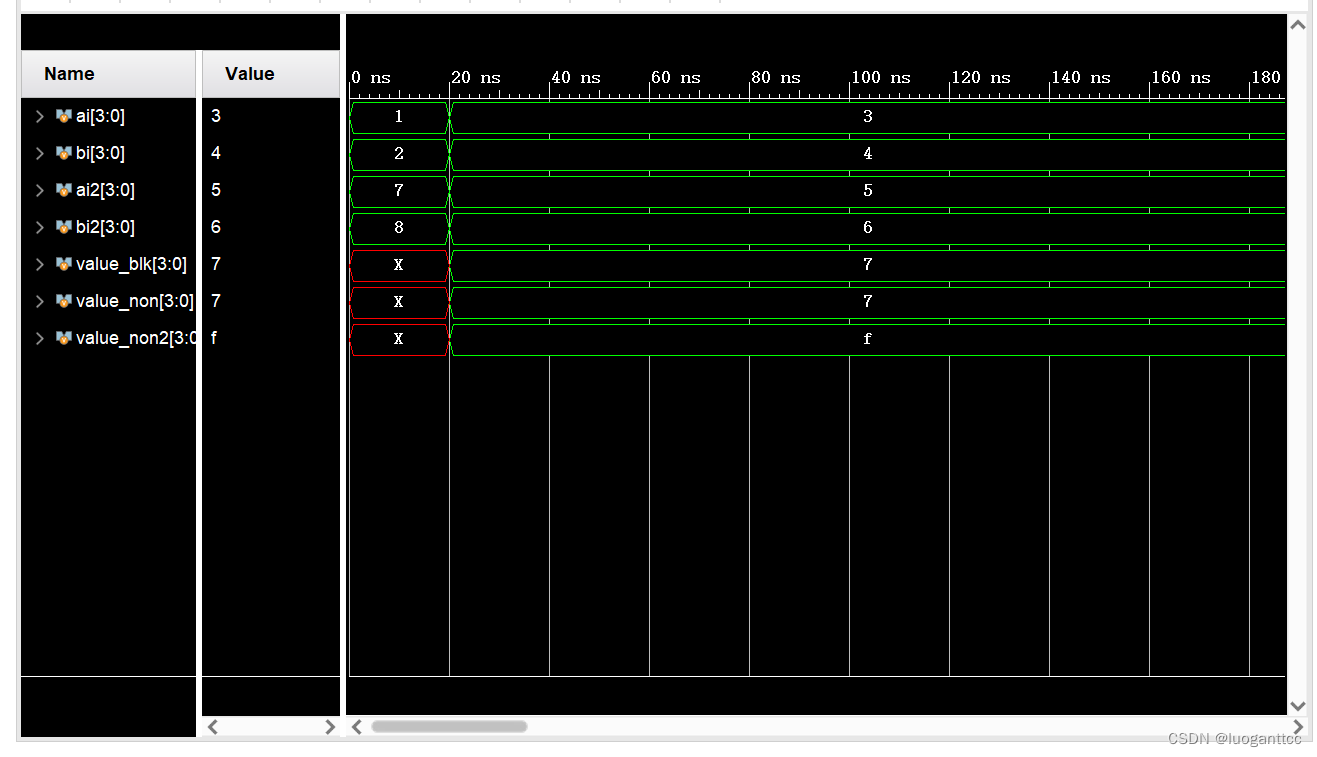Expand the value_blk[3:0] signal bus
1317x757 pixels.
pyautogui.click(x=39, y=264)
